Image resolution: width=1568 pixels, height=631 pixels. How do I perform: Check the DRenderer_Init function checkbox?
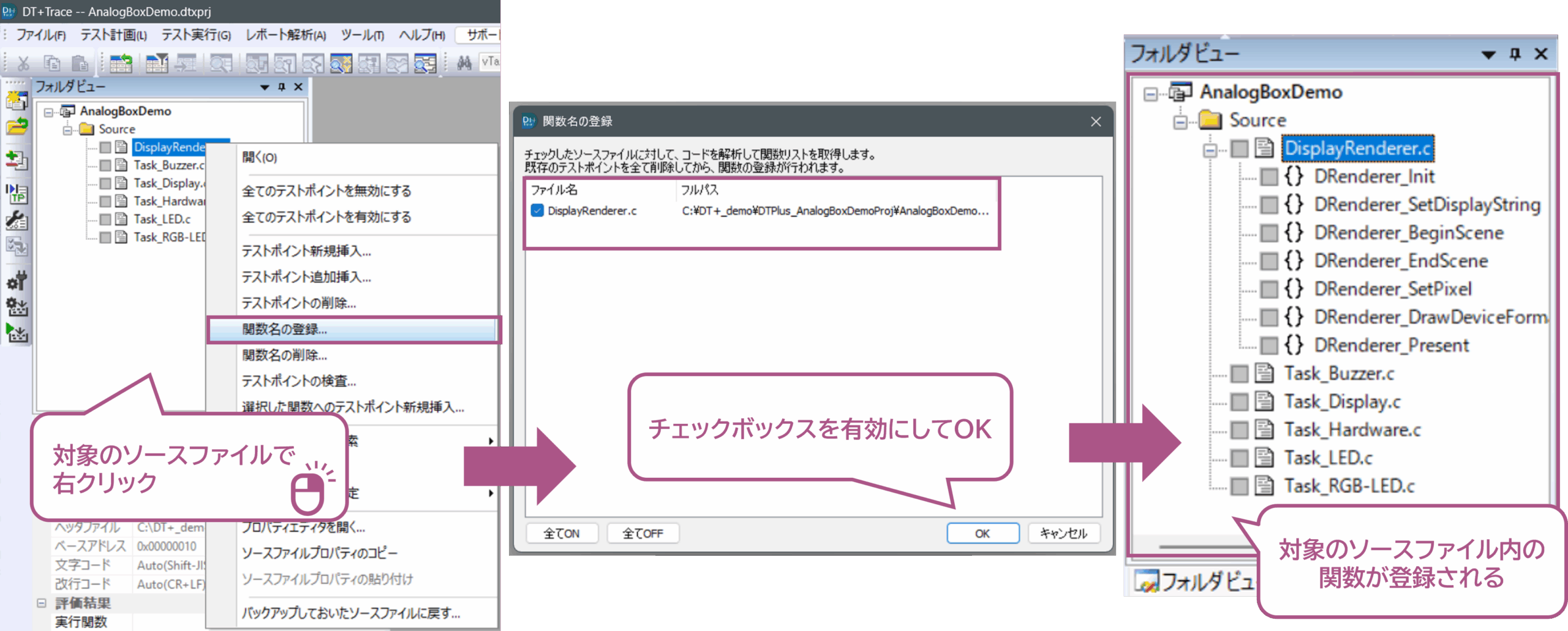coord(1268,177)
